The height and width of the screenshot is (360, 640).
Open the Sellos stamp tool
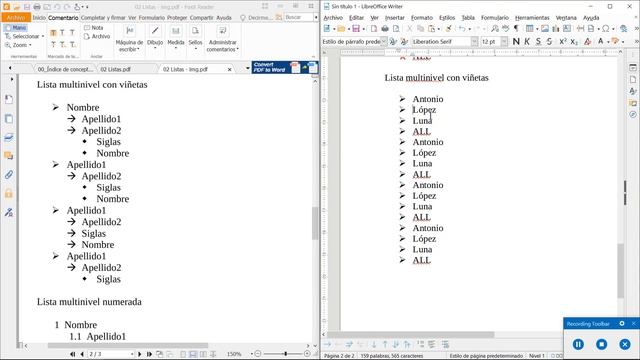(x=195, y=37)
